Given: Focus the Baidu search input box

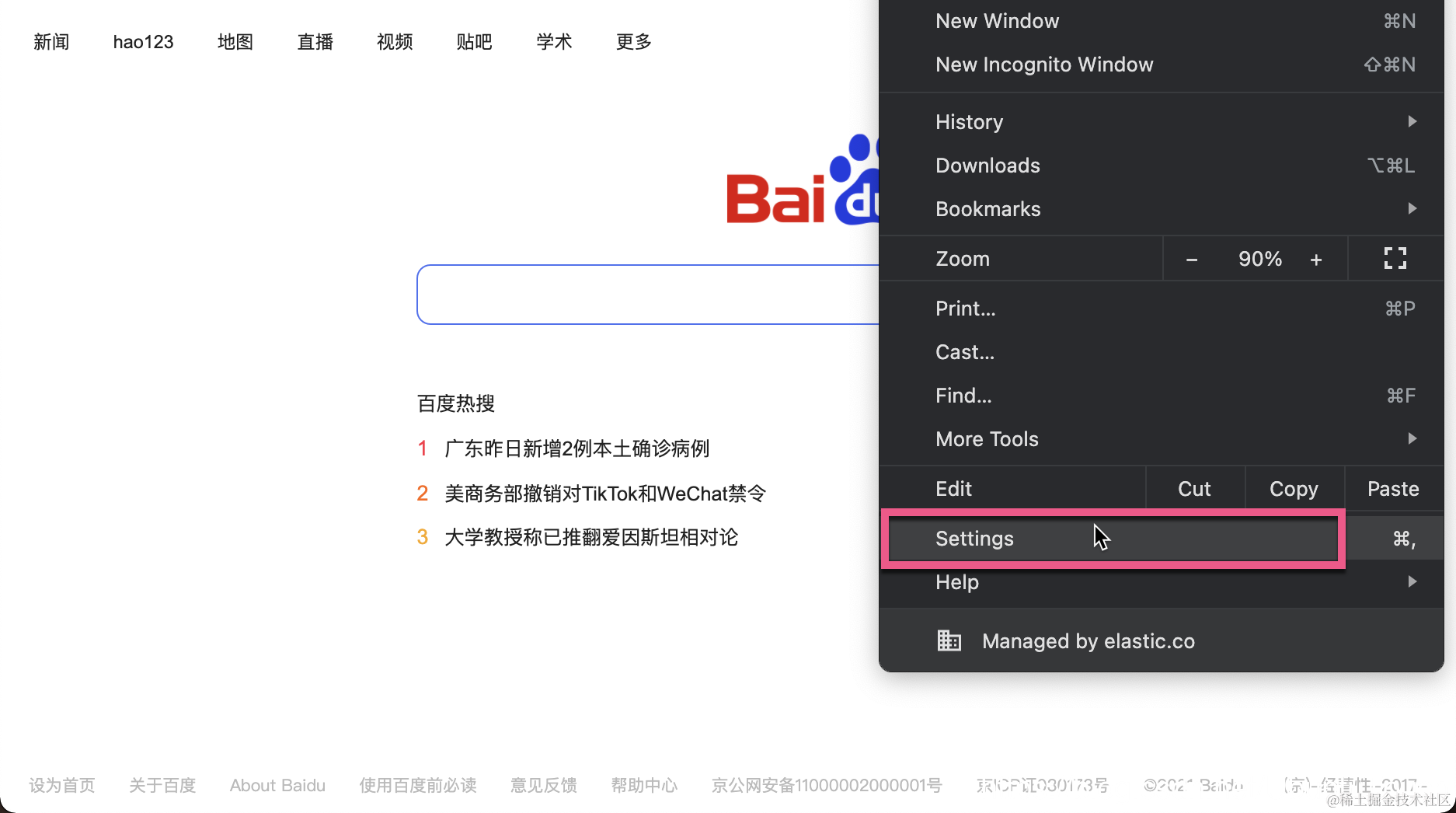Looking at the screenshot, I should (x=648, y=295).
